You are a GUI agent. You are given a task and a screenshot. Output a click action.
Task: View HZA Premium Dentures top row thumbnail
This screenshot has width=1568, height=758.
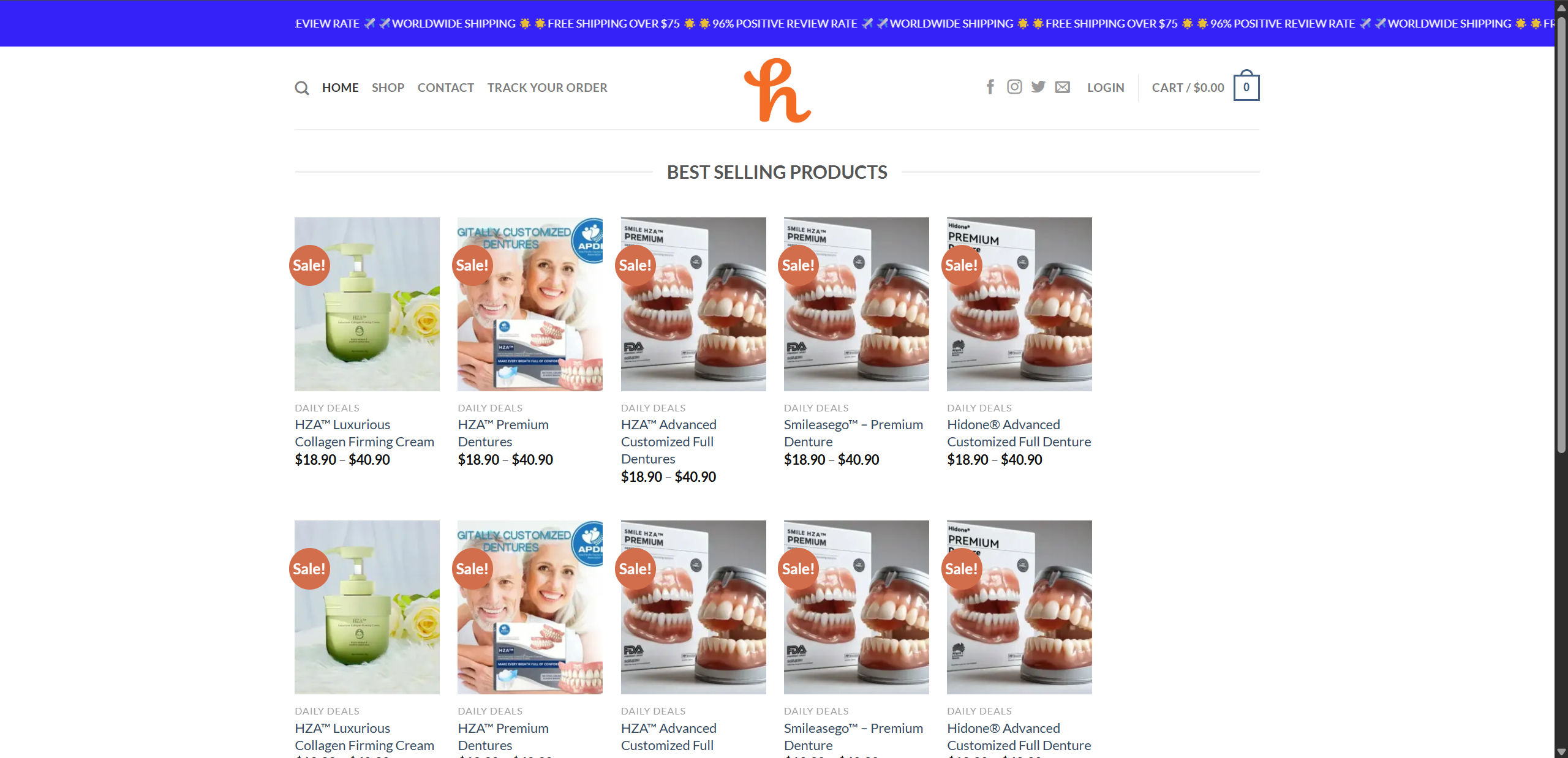click(x=530, y=304)
